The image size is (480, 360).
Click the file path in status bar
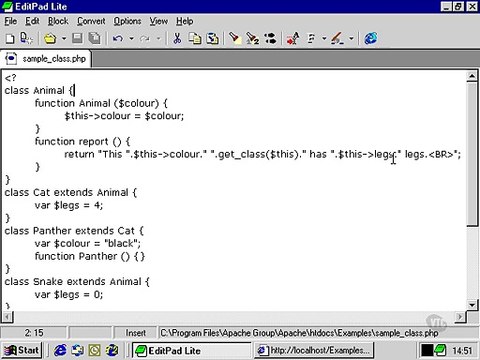click(299, 333)
